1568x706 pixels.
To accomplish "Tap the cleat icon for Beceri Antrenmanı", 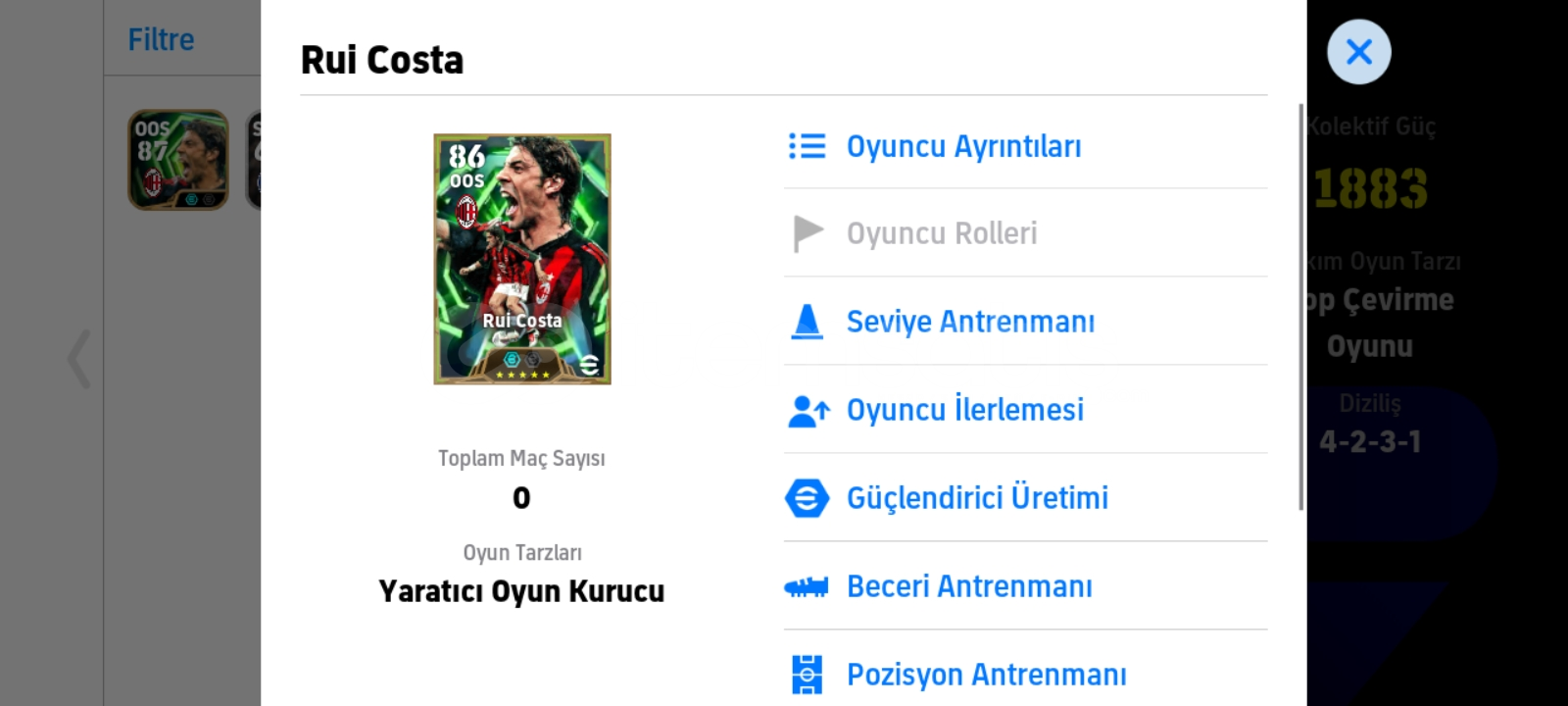I will 807,587.
